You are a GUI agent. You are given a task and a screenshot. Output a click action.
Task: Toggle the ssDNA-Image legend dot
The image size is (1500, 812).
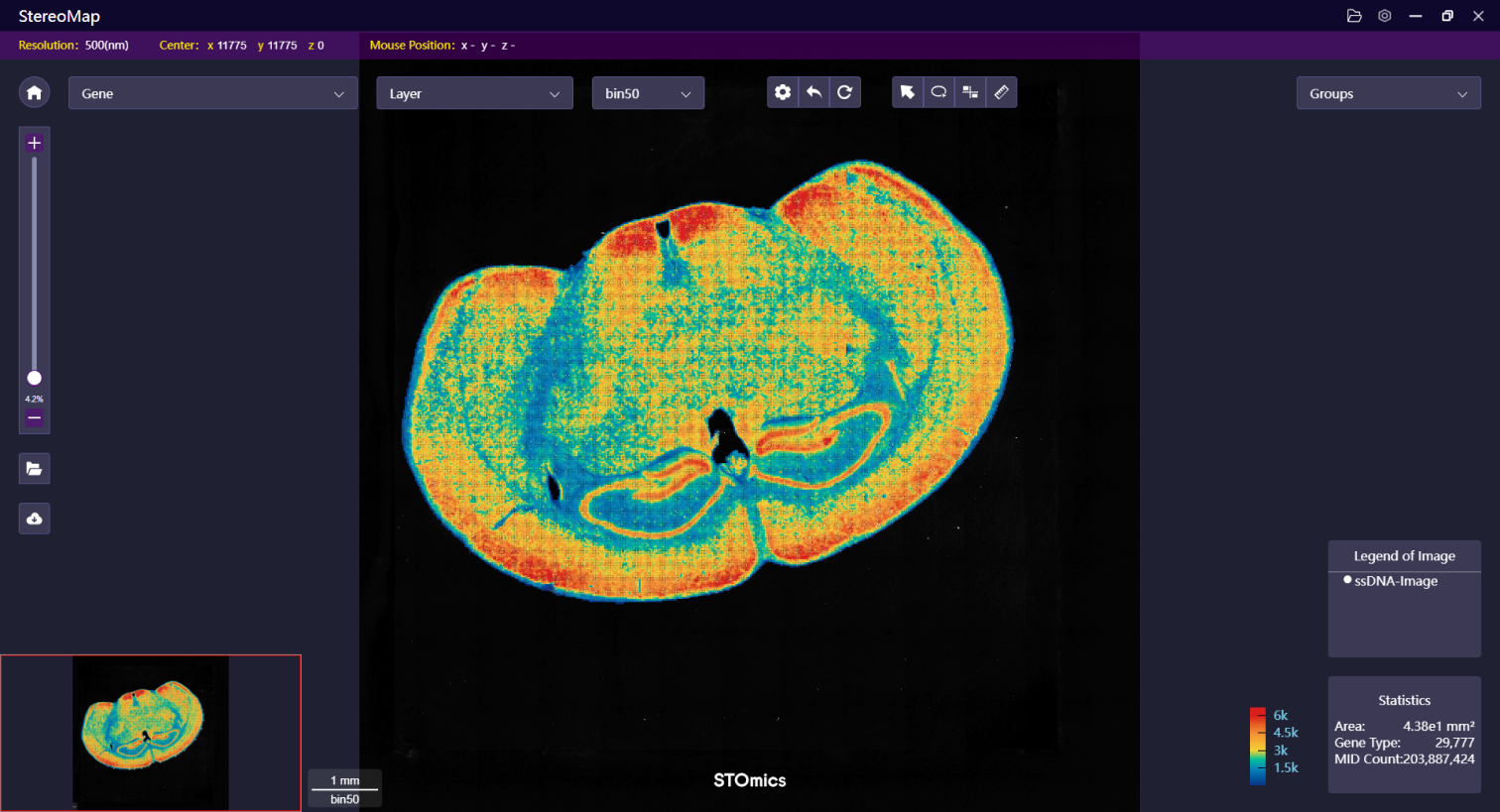click(x=1347, y=580)
